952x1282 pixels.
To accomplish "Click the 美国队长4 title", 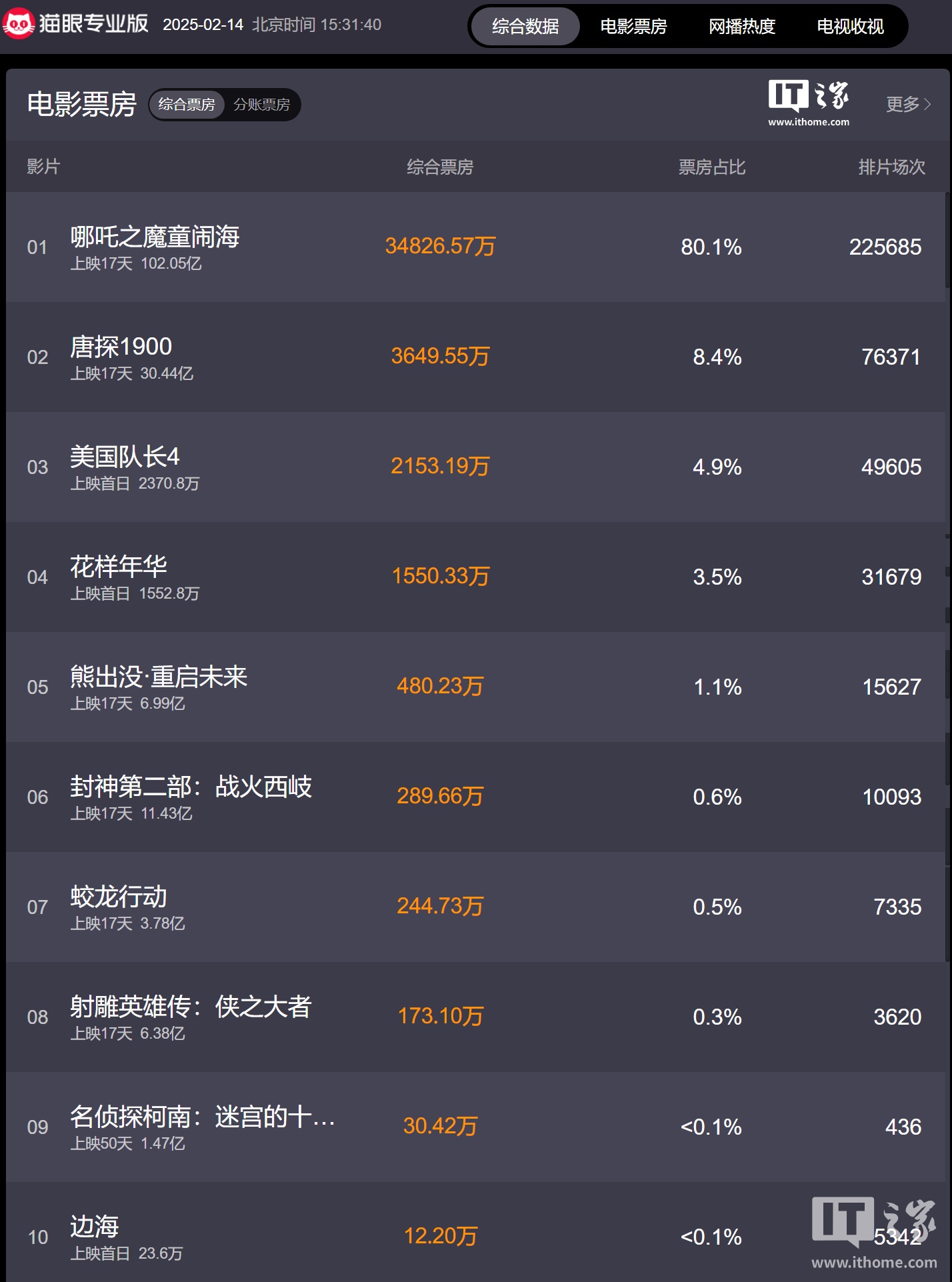I will 125,457.
